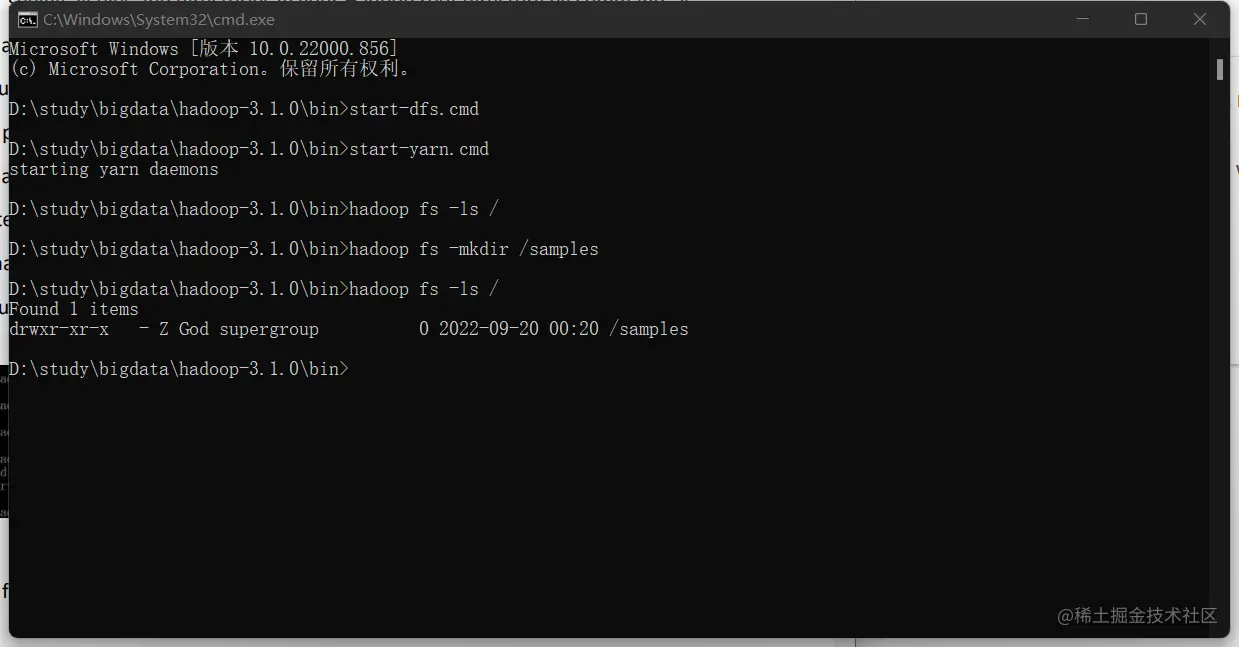This screenshot has height=647, width=1239.
Task: Click the cmd.exe icon in title bar
Action: 29,19
